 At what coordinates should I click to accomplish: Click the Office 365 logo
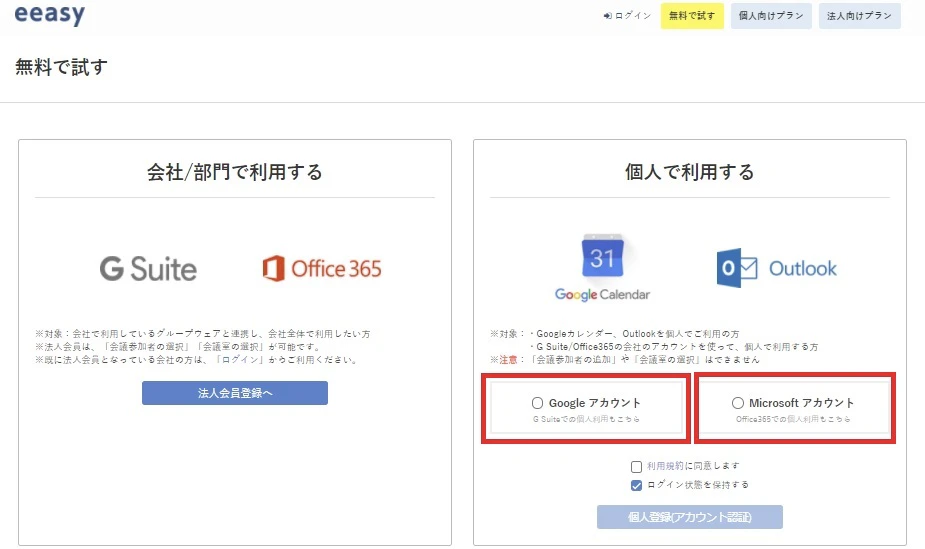point(321,269)
